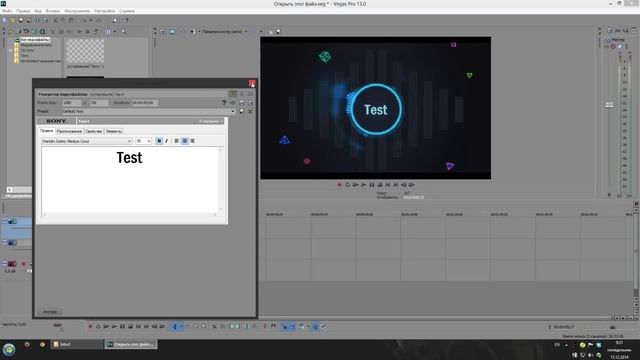This screenshot has width=640, height=360.
Task: Open the Правка menu
Action: pyautogui.click(x=23, y=11)
